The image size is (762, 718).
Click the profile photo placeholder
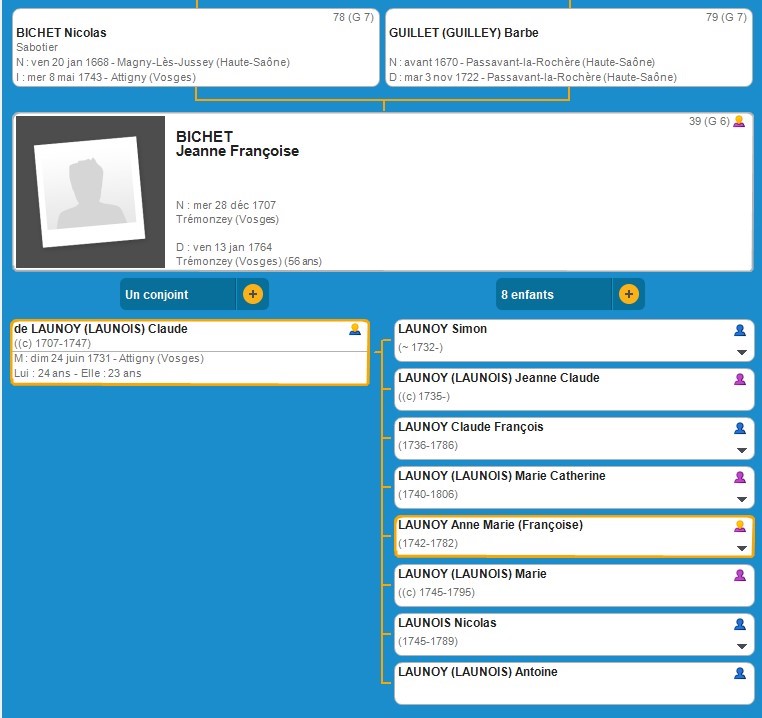90,192
